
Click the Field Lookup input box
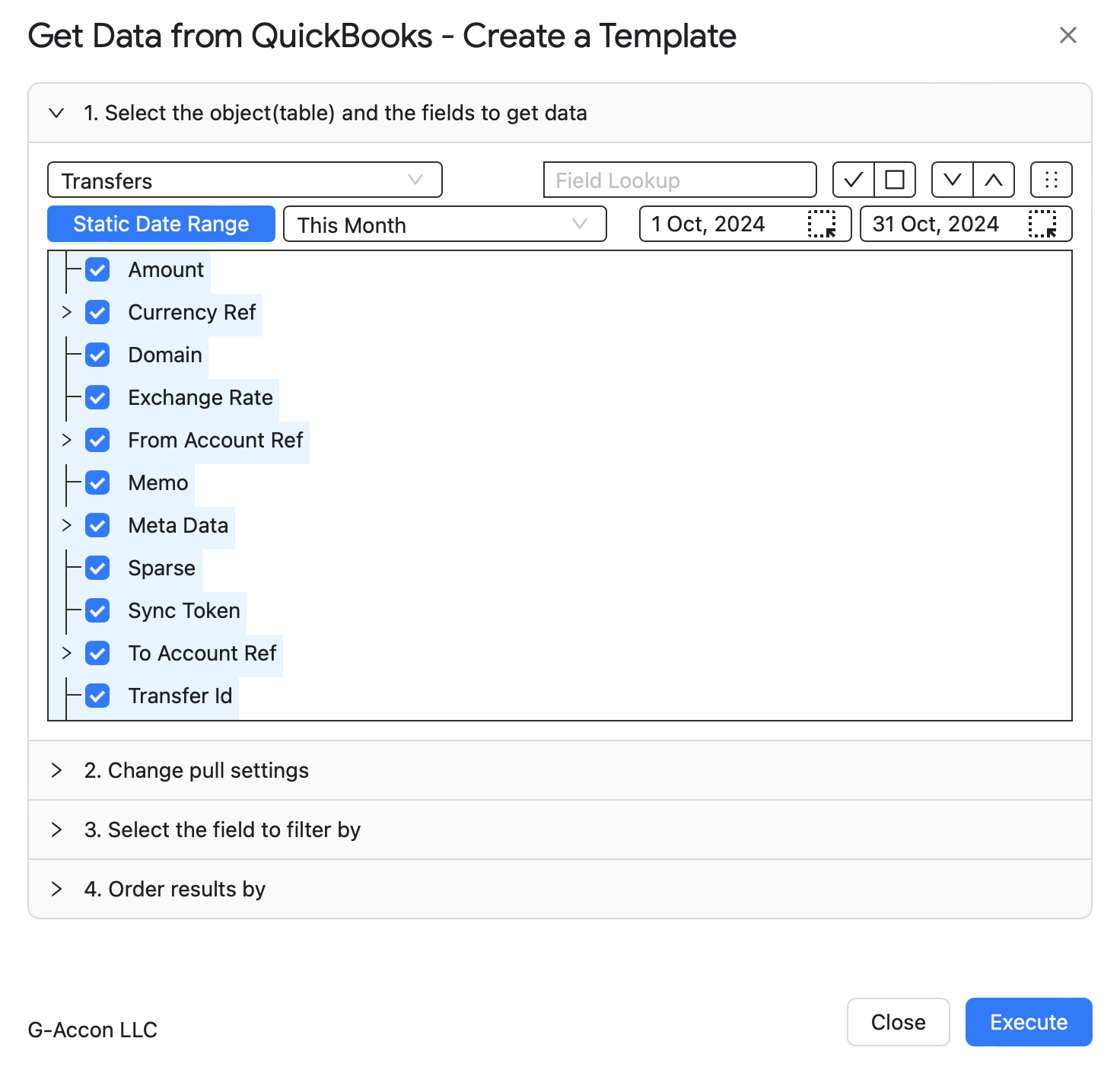[680, 180]
